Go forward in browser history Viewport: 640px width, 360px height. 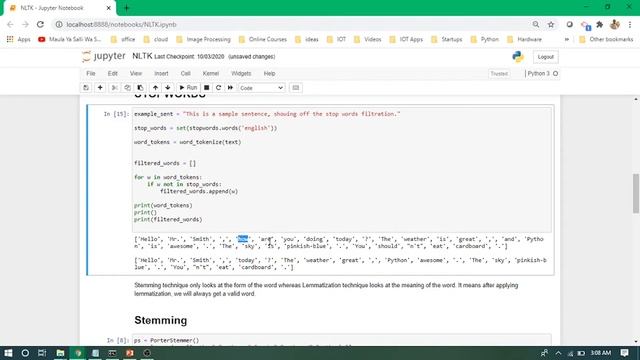pyautogui.click(x=25, y=24)
